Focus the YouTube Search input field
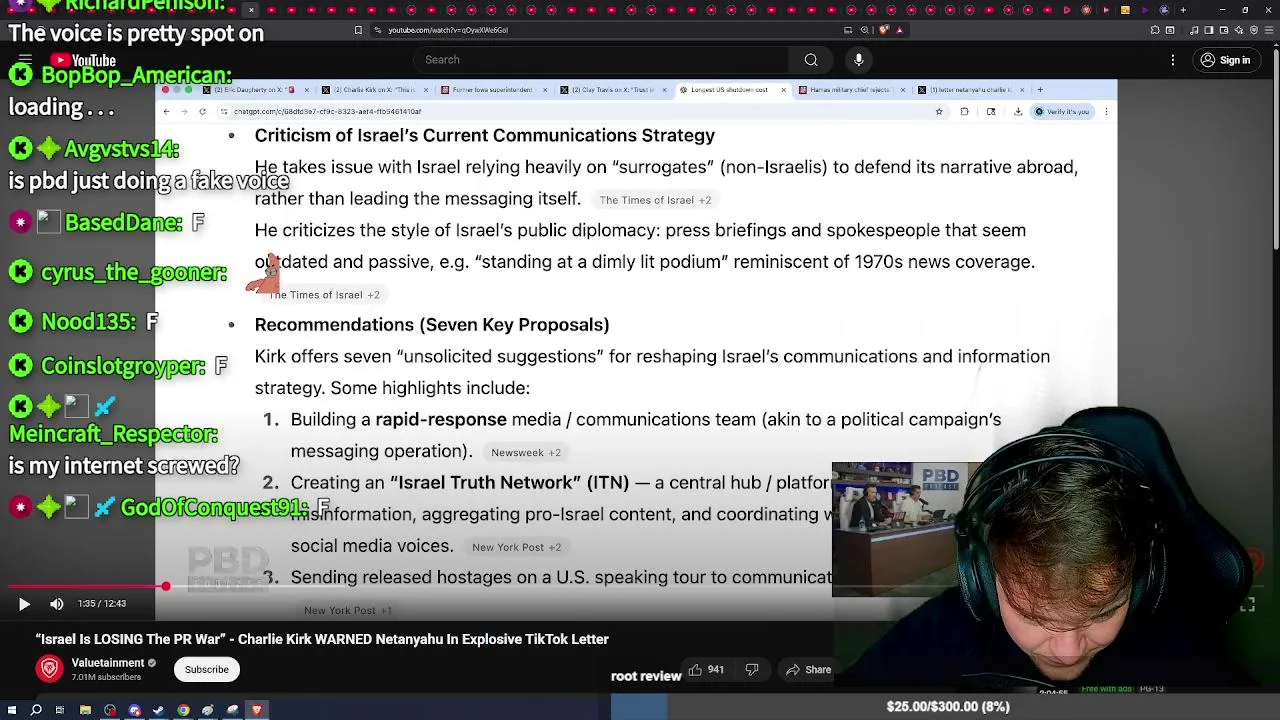 point(600,60)
